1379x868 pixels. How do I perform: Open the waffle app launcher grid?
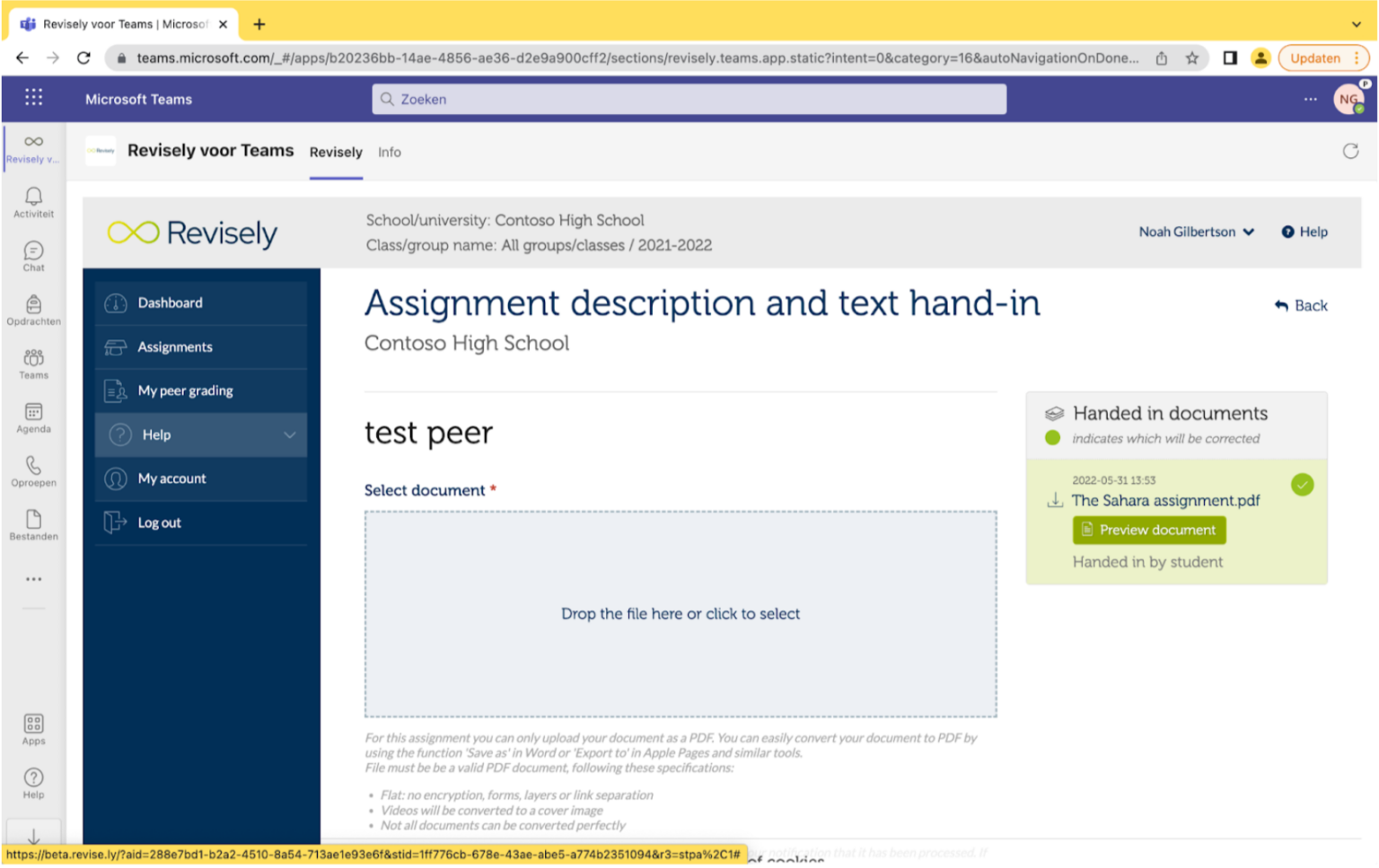coord(33,97)
